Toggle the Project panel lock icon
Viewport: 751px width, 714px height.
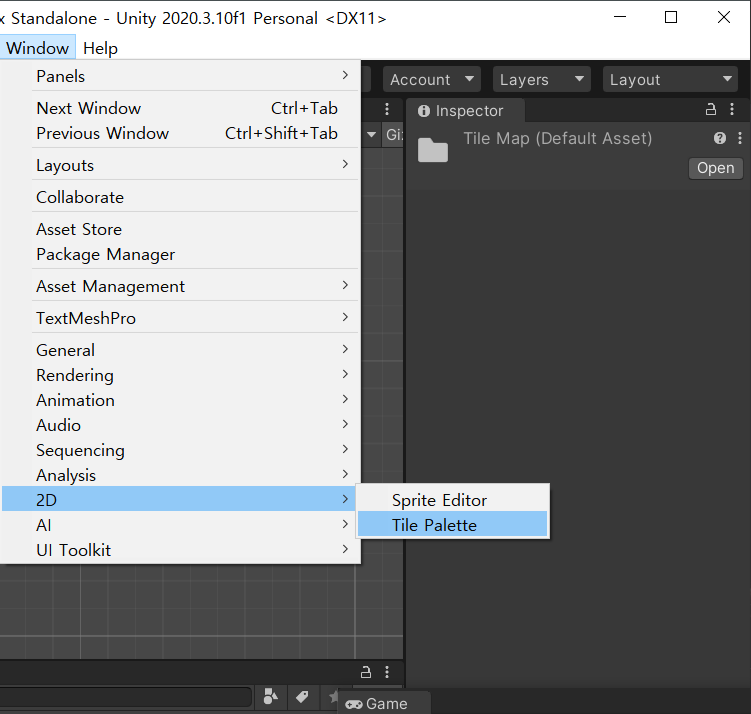(x=366, y=672)
